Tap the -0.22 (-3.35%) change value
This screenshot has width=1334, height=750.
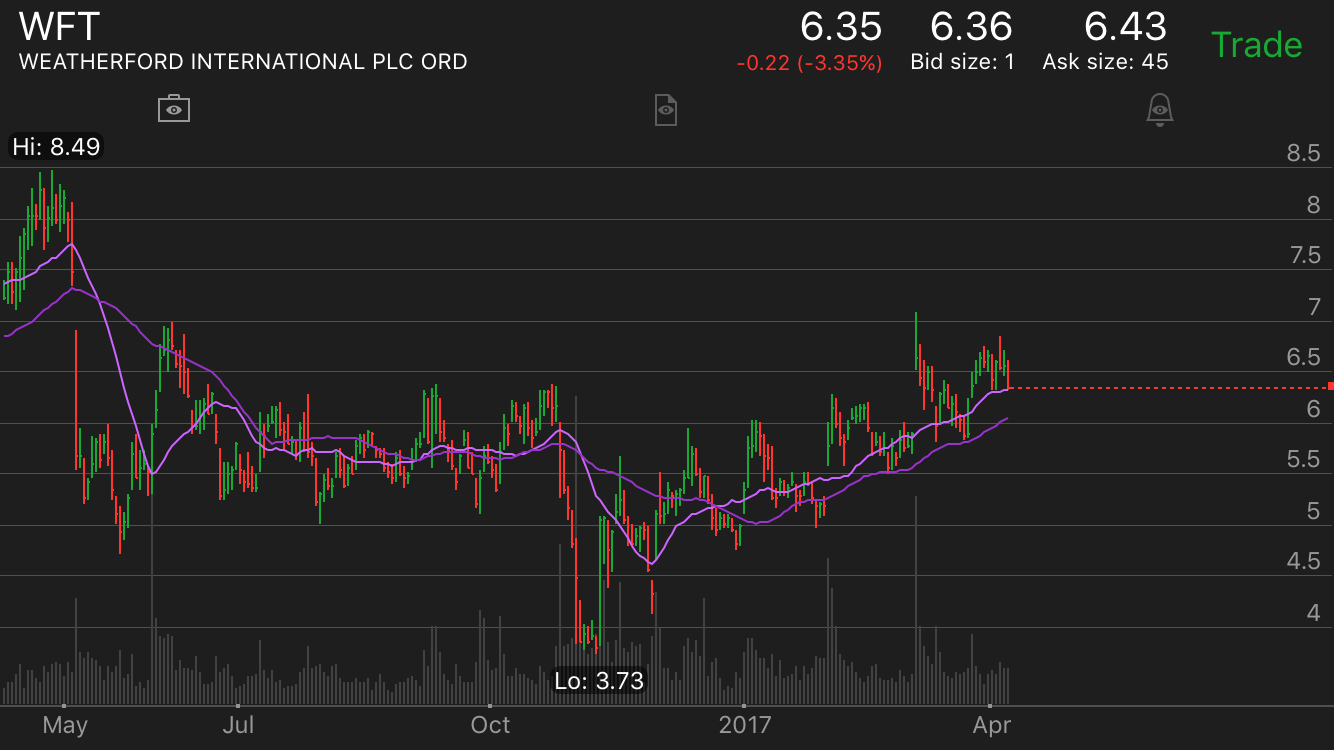click(809, 63)
